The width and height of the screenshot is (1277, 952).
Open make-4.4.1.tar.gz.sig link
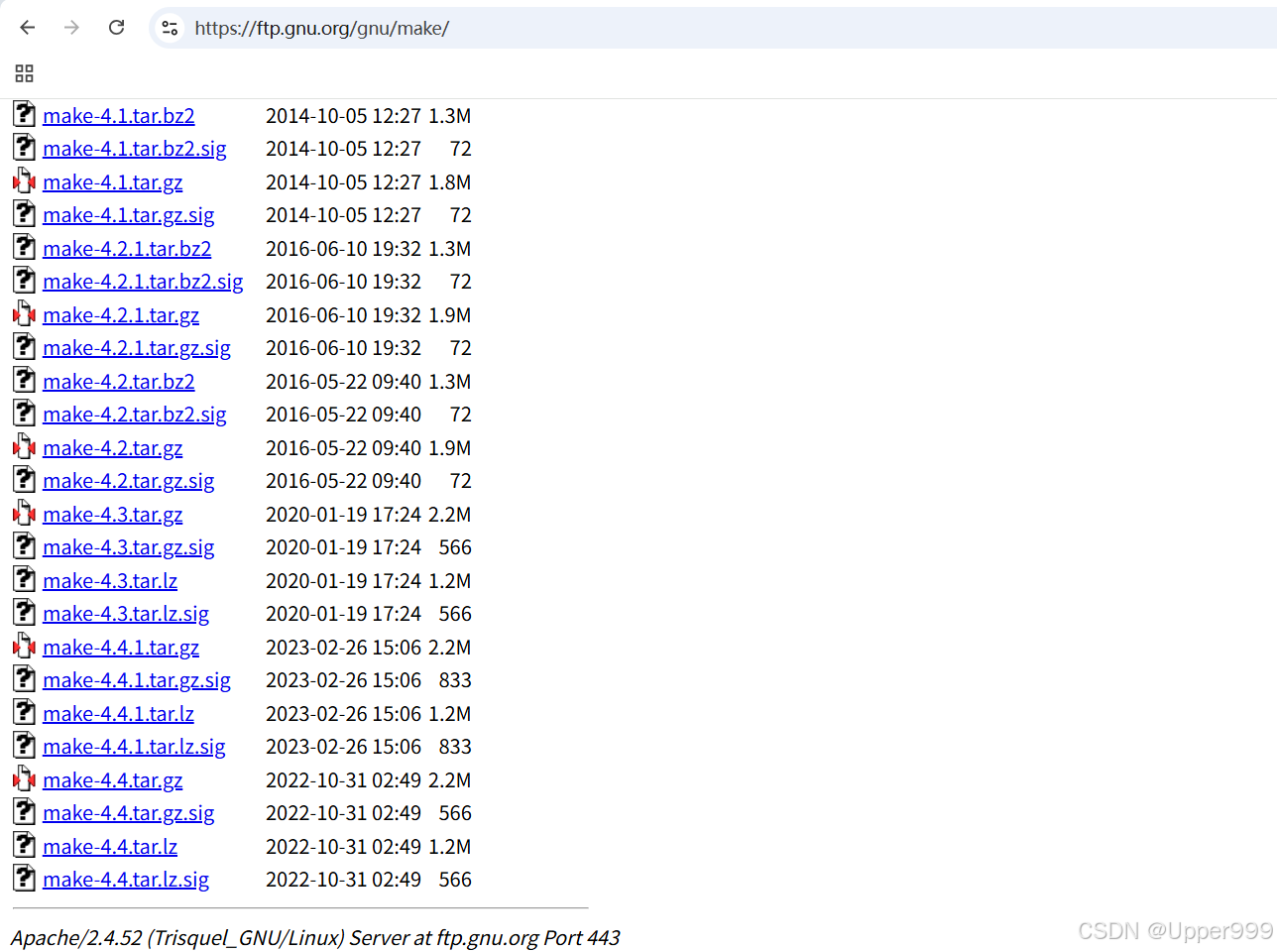pos(137,680)
